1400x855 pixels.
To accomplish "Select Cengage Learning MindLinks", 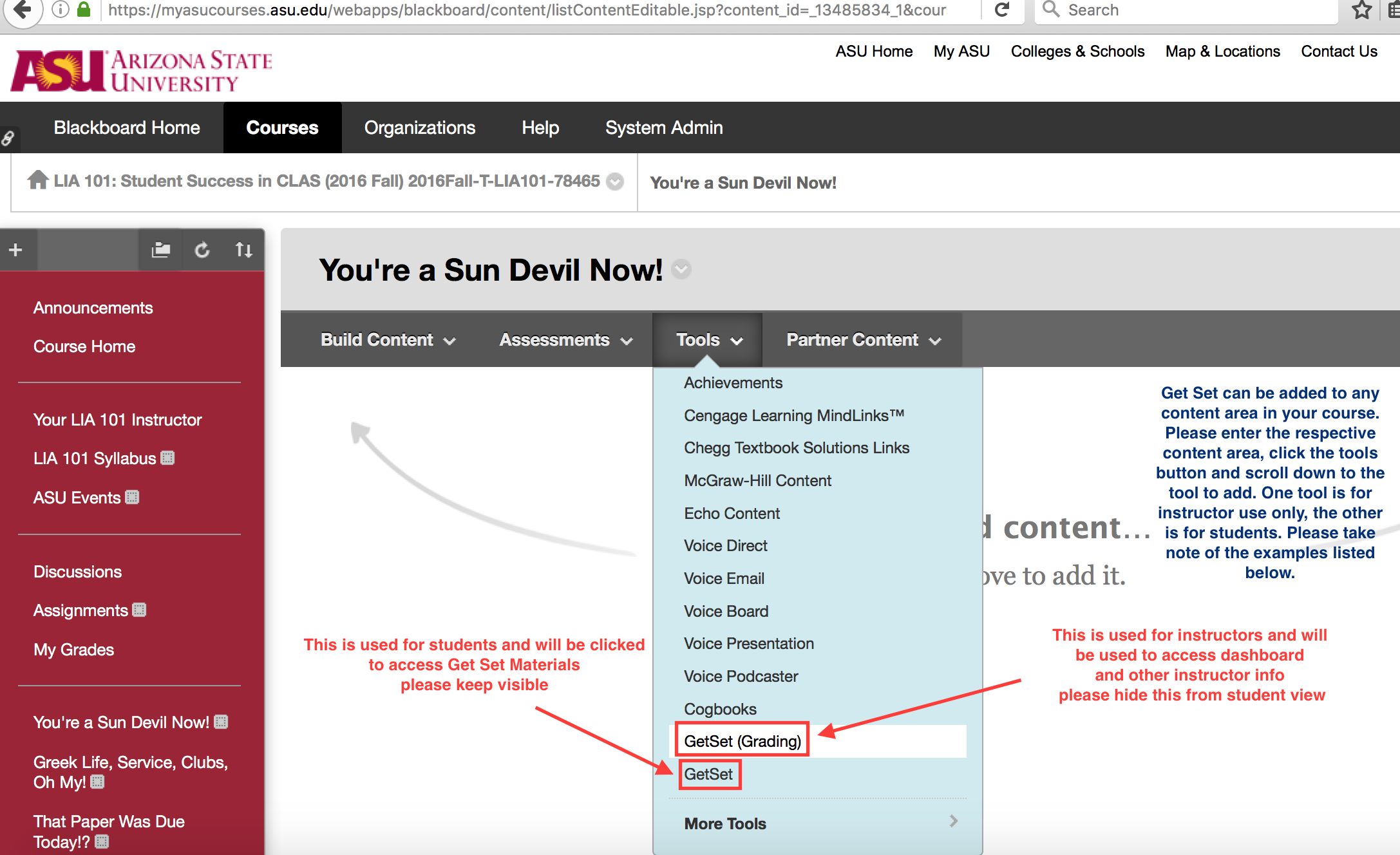I will [794, 416].
